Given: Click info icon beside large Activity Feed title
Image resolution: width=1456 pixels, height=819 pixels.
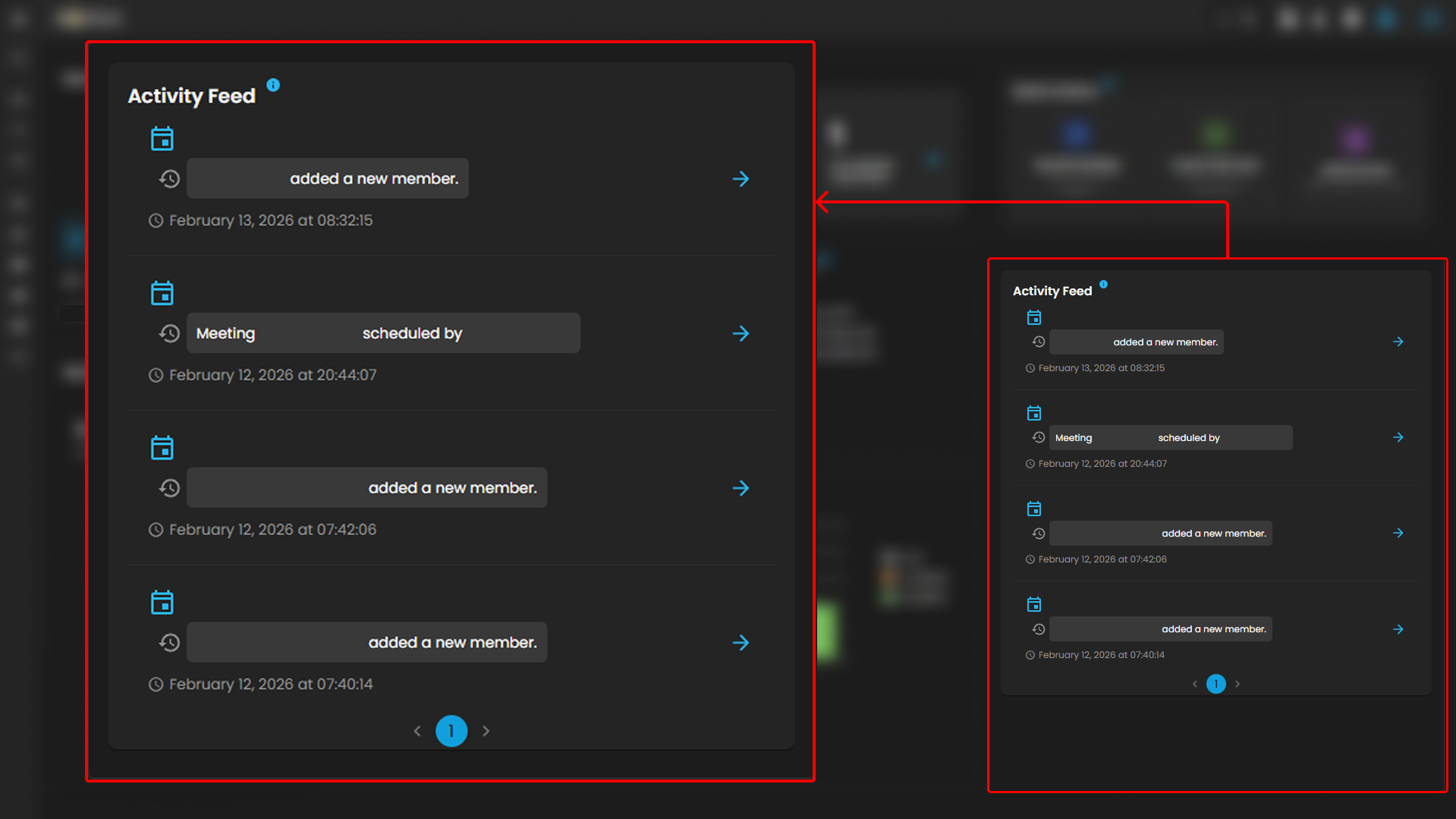Looking at the screenshot, I should [273, 85].
